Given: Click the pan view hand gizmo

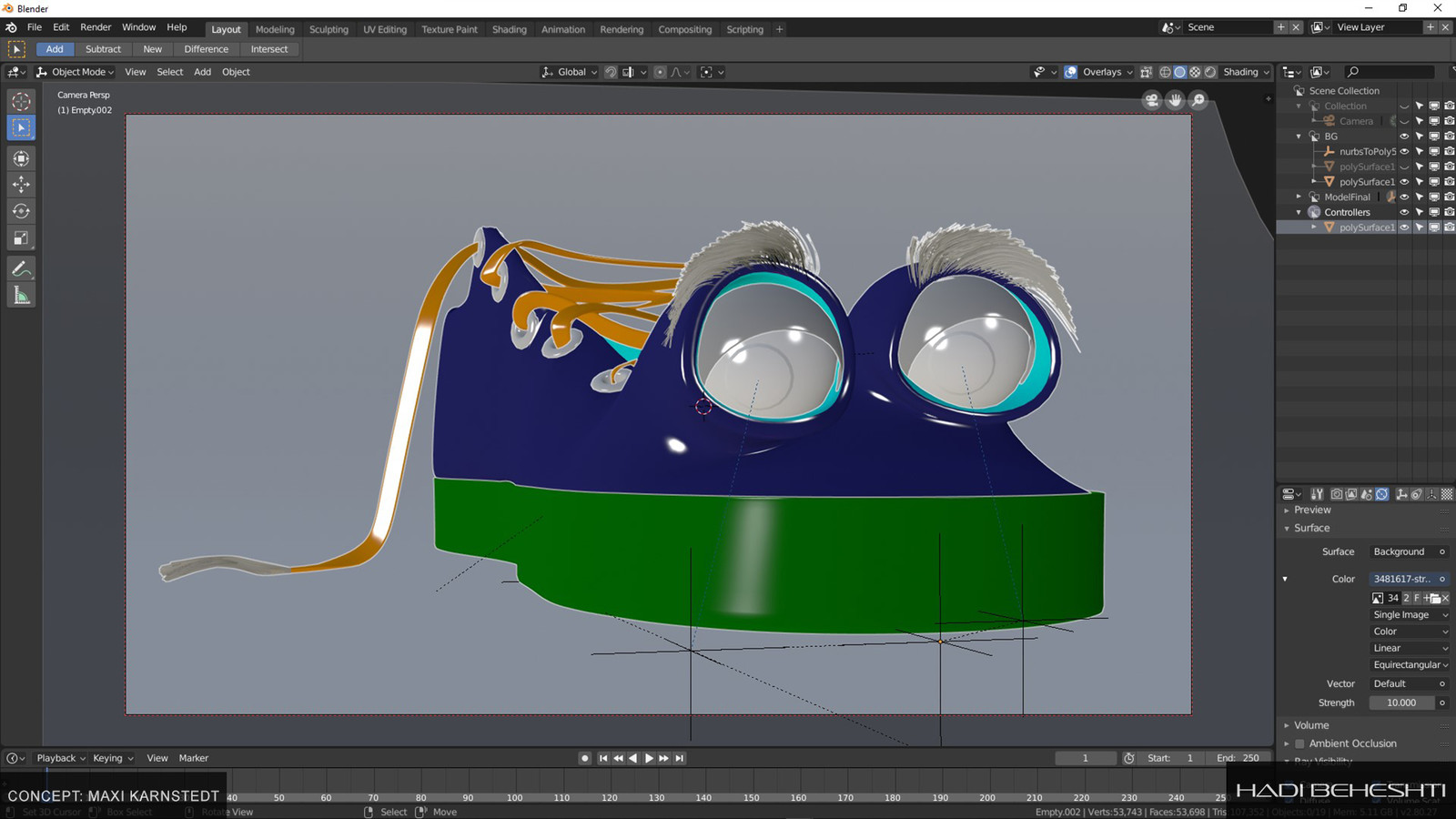Looking at the screenshot, I should click(x=1176, y=100).
